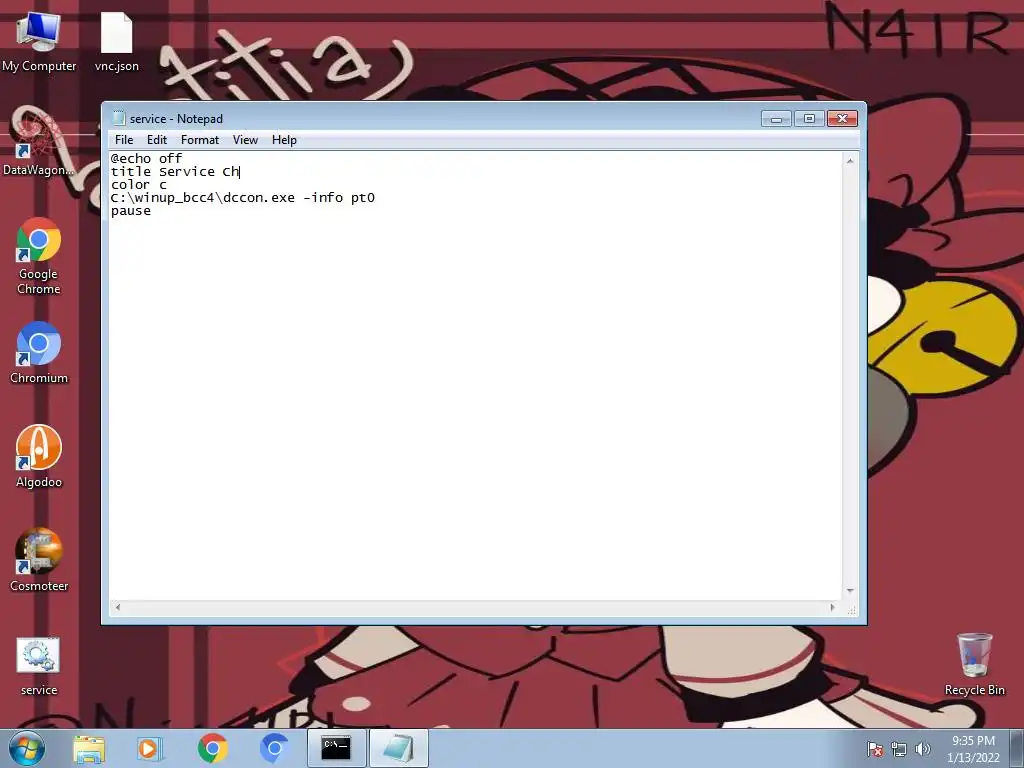Open Help menu in Notepad
Screen dimensions: 1024x768
(x=284, y=140)
